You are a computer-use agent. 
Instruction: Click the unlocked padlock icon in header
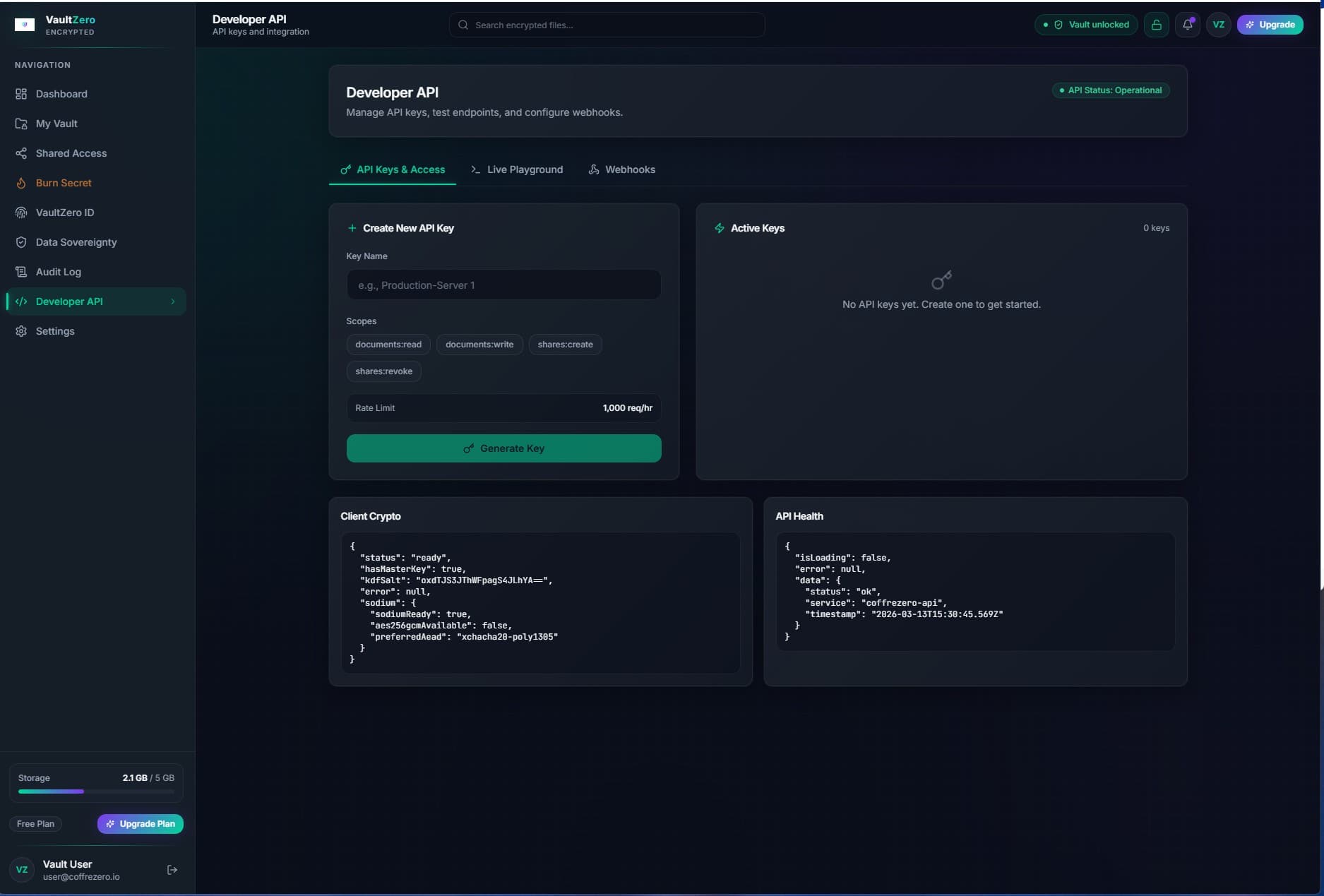click(x=1156, y=25)
